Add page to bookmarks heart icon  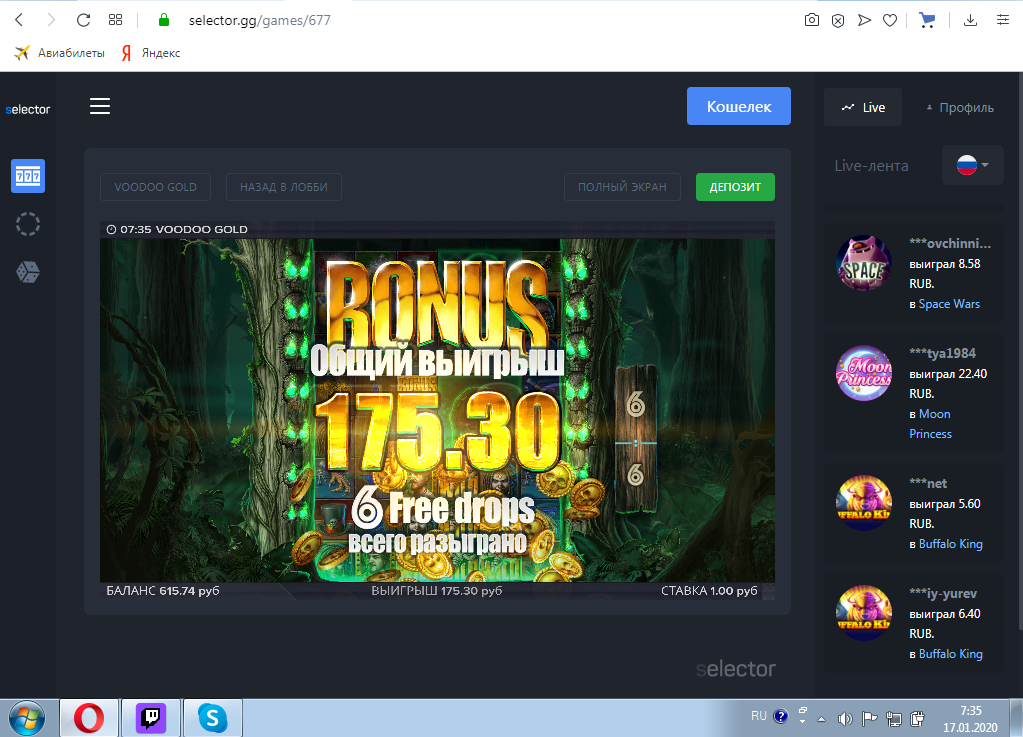[x=890, y=21]
